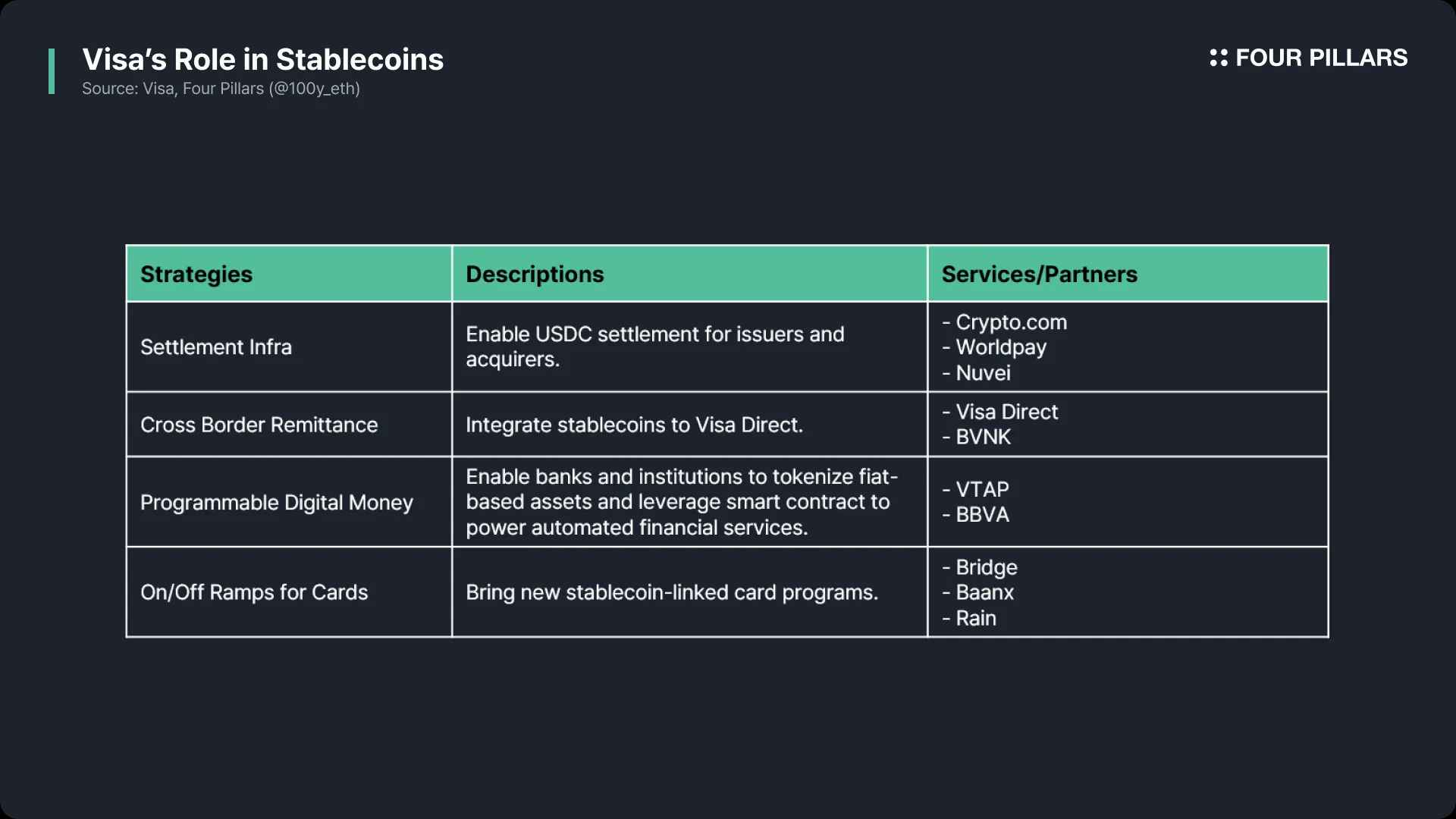Click the USDC settlement description text

tap(655, 347)
